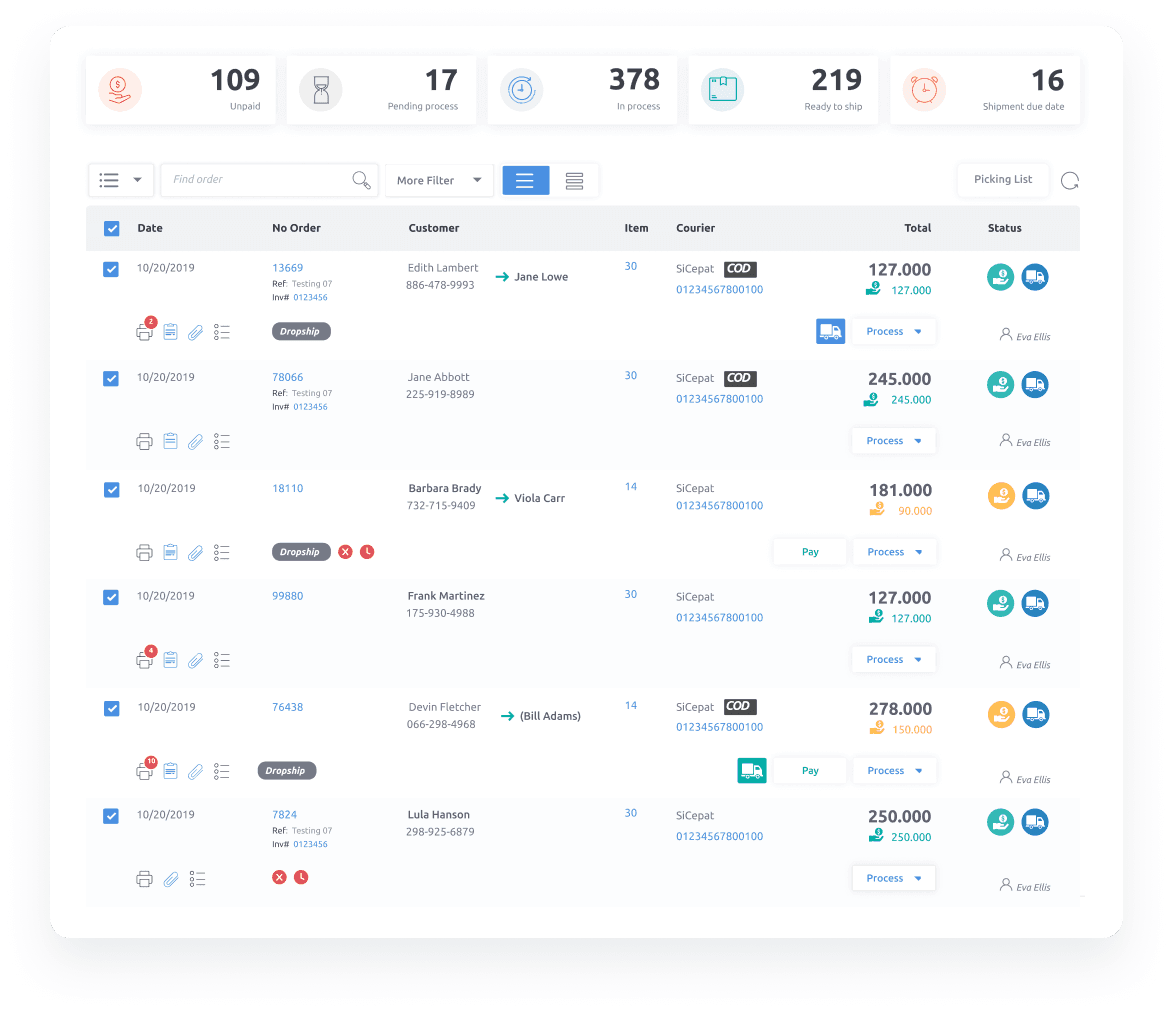Click the Picking List button
The image size is (1173, 1012).
click(x=1002, y=179)
